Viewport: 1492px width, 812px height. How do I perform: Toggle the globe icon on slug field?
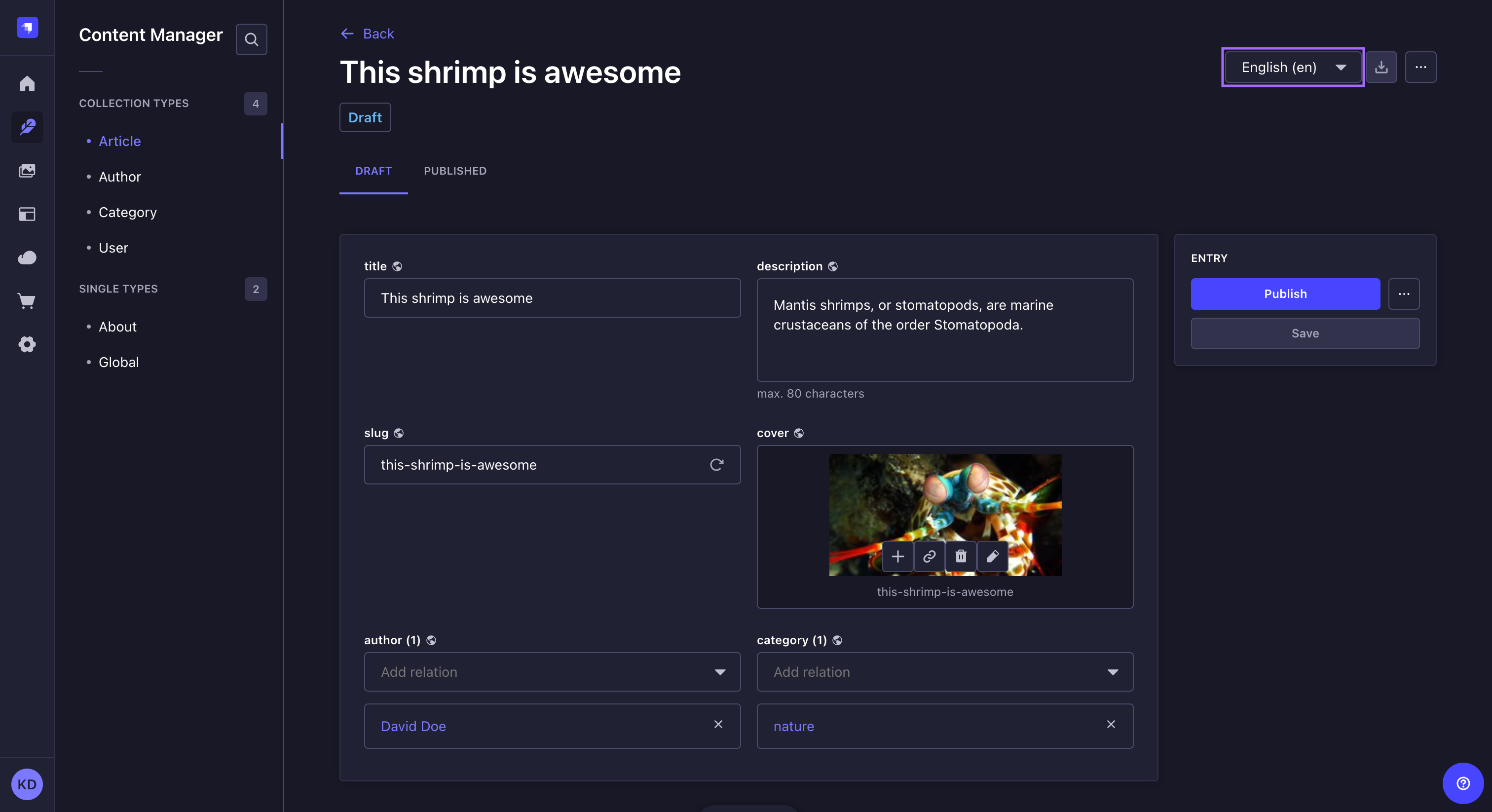pyautogui.click(x=398, y=432)
